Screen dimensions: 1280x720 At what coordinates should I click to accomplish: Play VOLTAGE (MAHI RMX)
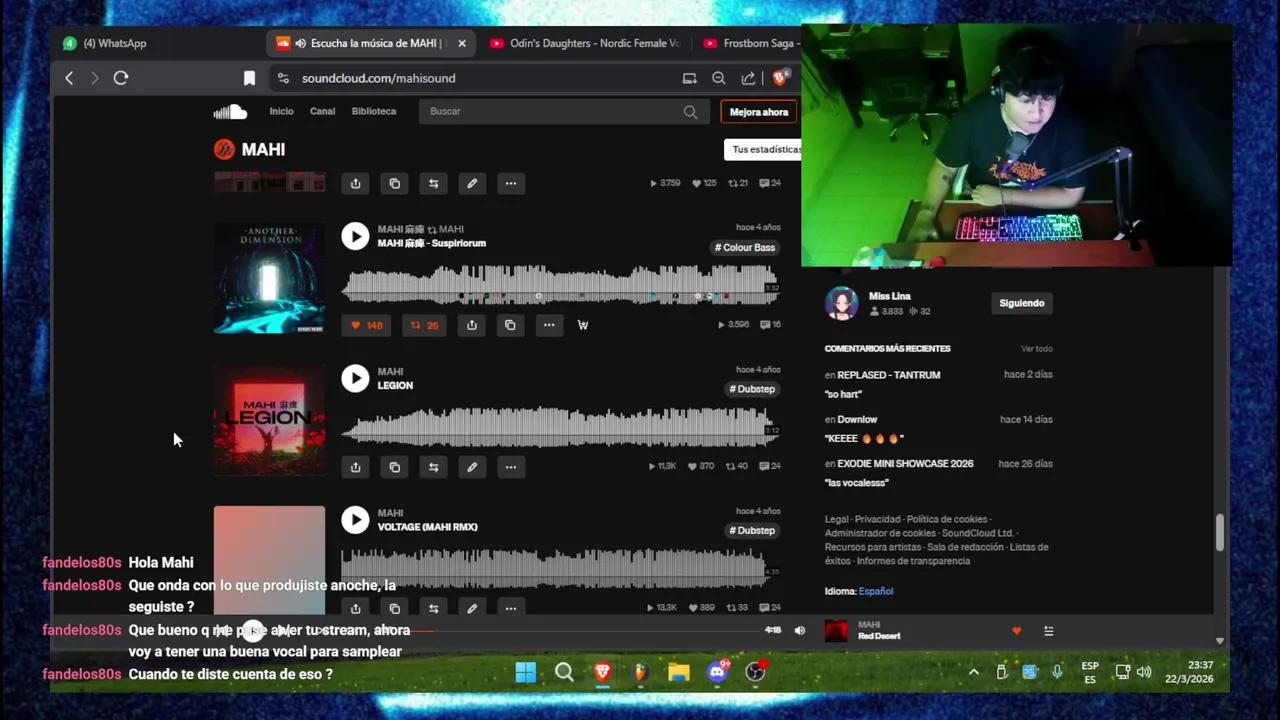(x=355, y=520)
